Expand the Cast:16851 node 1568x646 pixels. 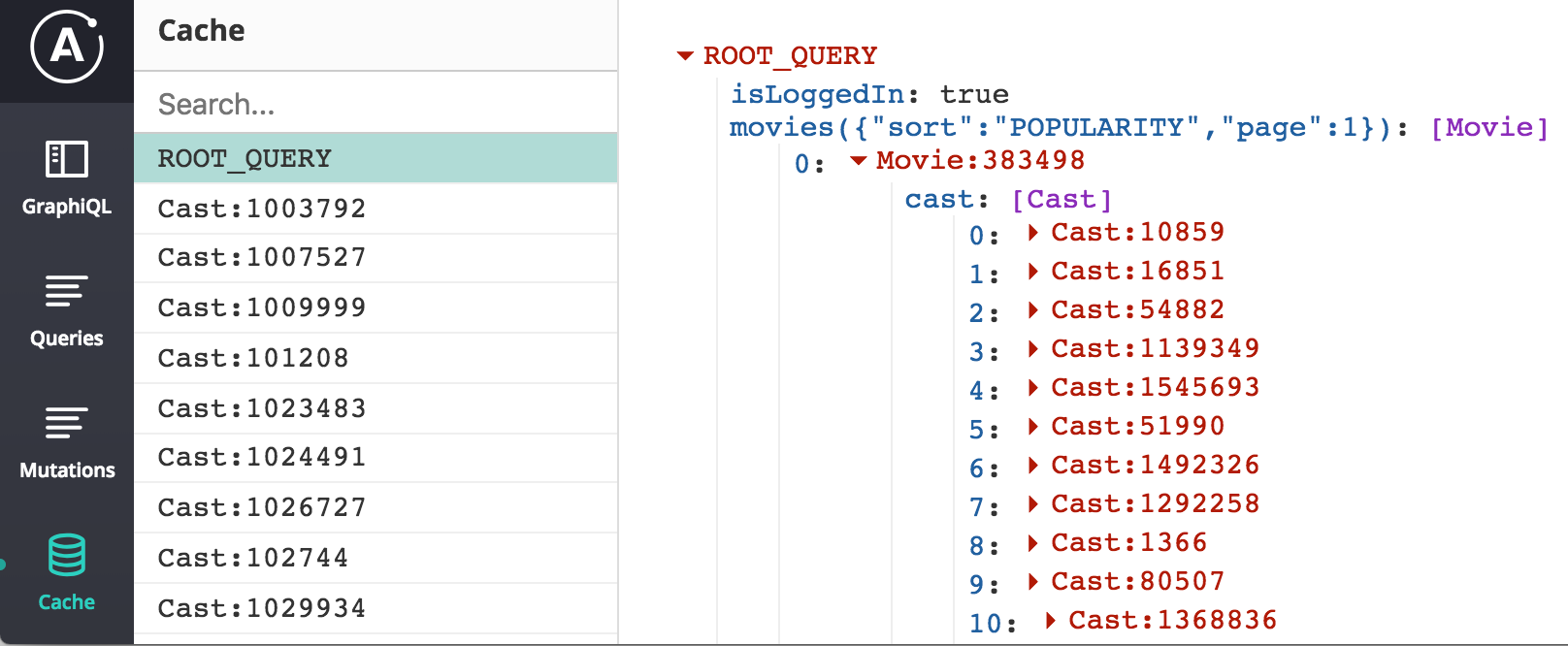pos(1033,272)
